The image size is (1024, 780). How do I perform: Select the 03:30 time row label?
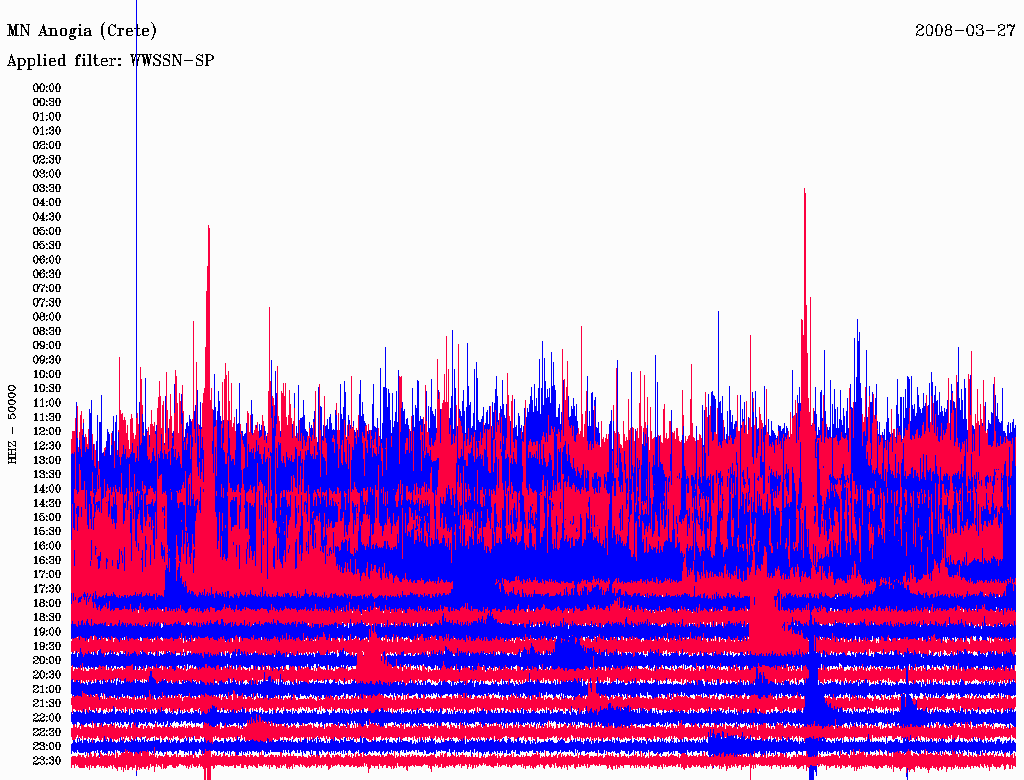(47, 188)
